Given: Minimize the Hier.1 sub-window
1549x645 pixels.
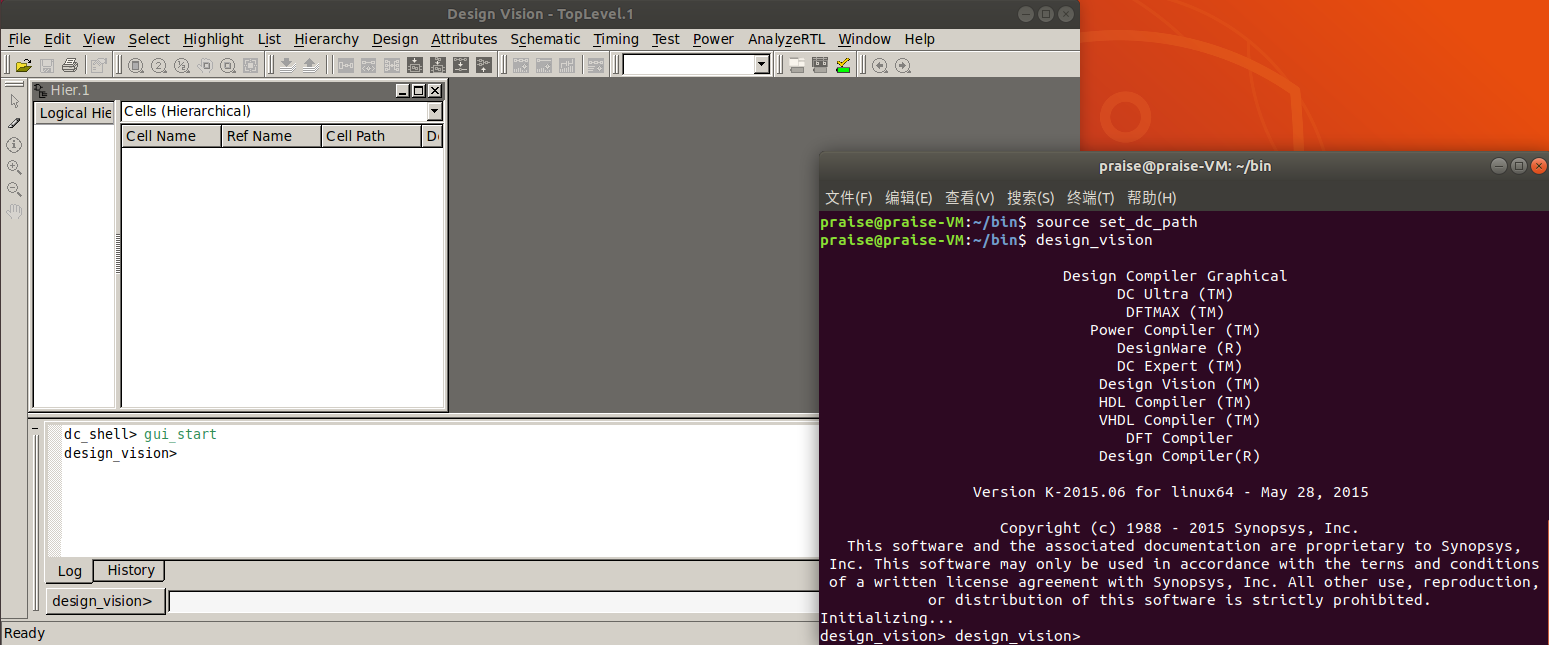Looking at the screenshot, I should [x=403, y=90].
